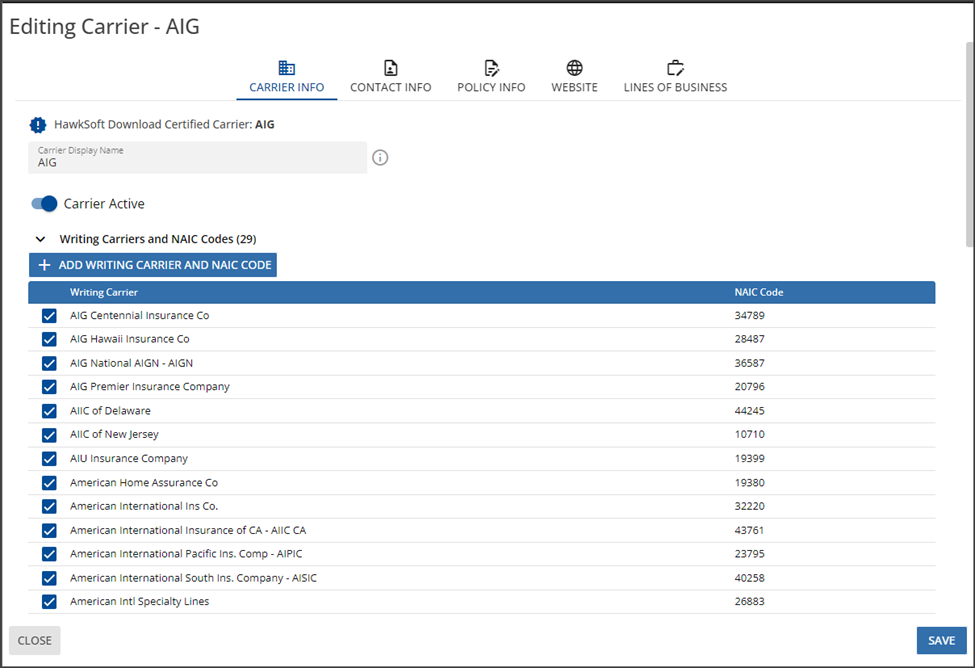Click NAIC code 26883
This screenshot has height=668, width=975.
[x=749, y=601]
